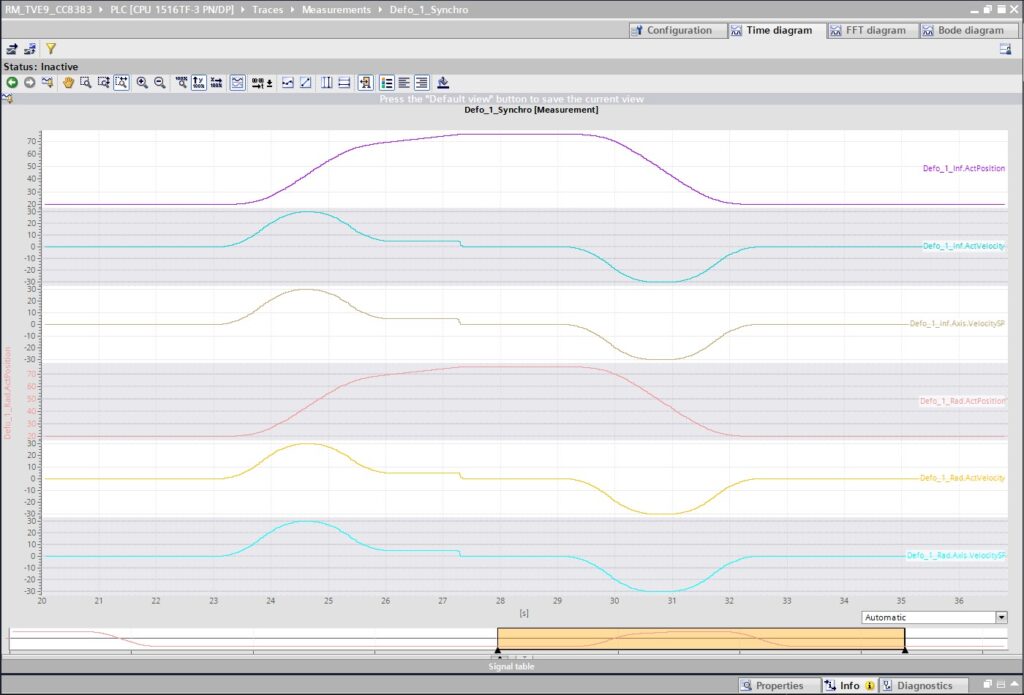1024x695 pixels.
Task: Click the export download chart icon
Action: (x=443, y=82)
